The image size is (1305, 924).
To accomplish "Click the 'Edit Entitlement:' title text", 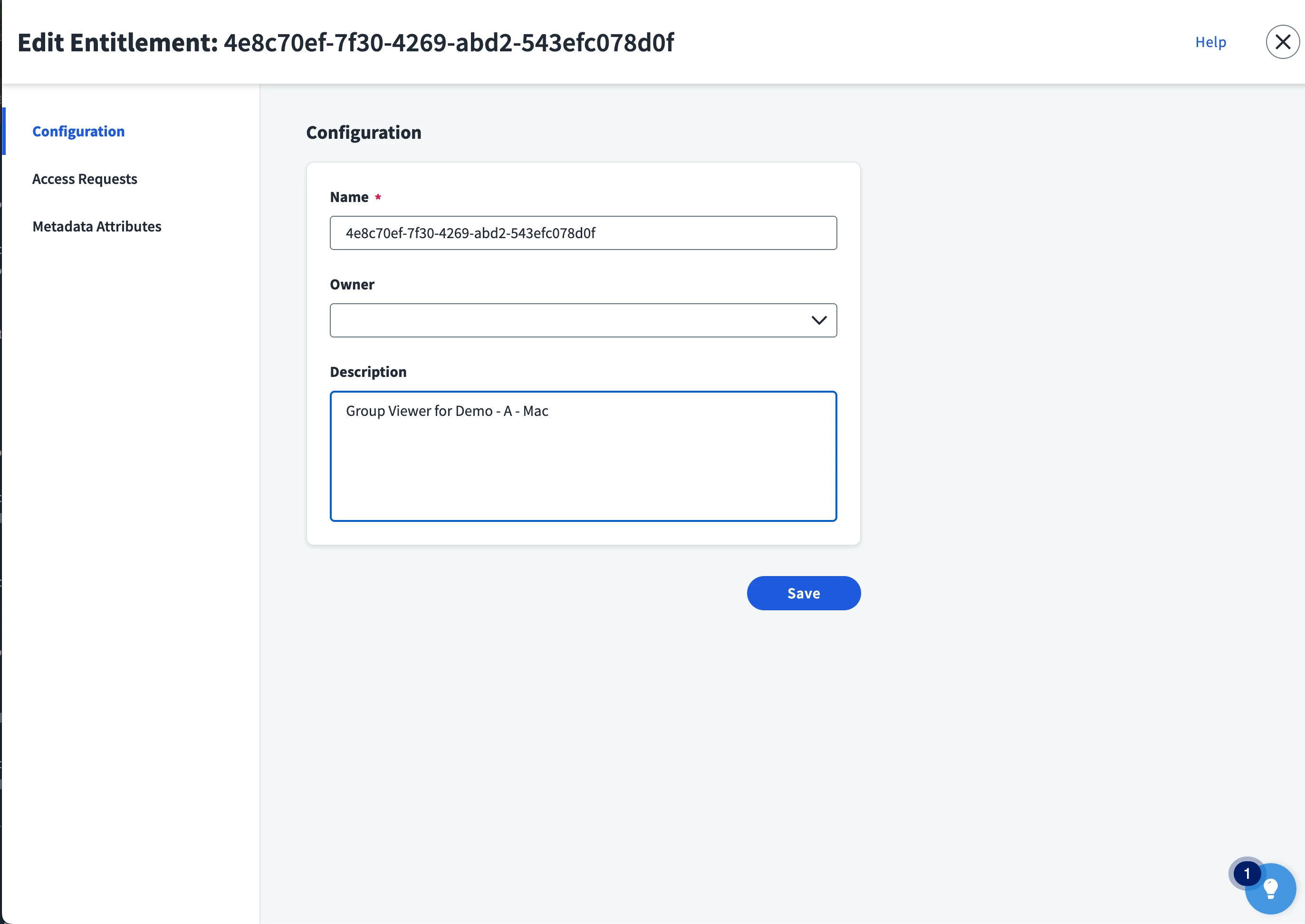I will pos(118,43).
